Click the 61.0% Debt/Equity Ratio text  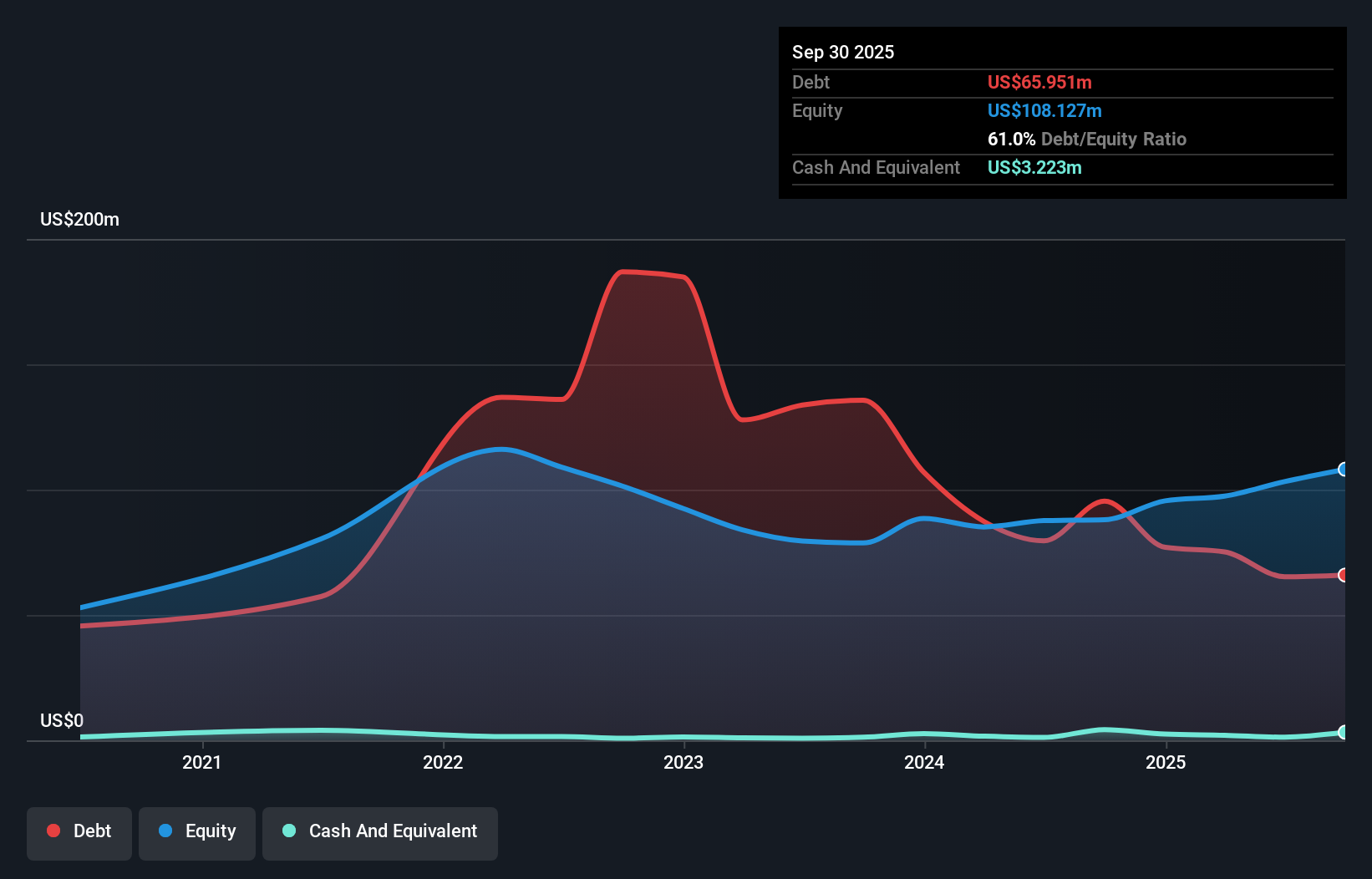point(1087,140)
